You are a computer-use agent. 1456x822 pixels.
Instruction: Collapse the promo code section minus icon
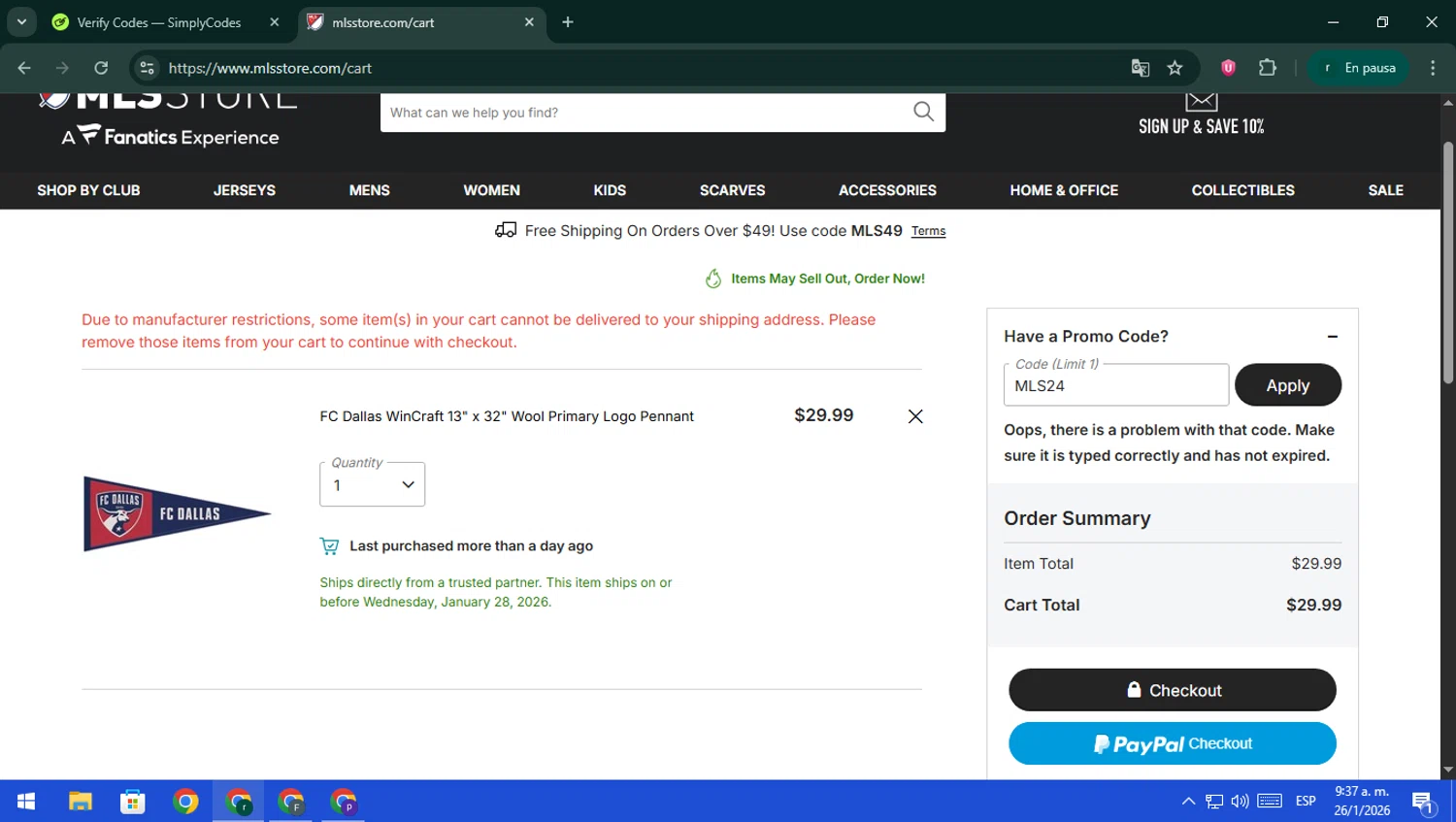pyautogui.click(x=1333, y=337)
